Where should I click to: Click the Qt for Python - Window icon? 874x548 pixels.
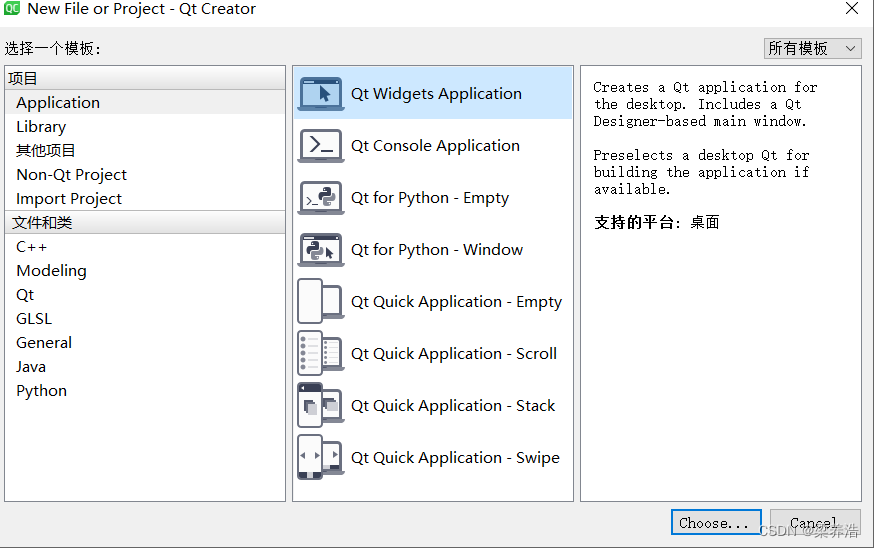point(321,250)
